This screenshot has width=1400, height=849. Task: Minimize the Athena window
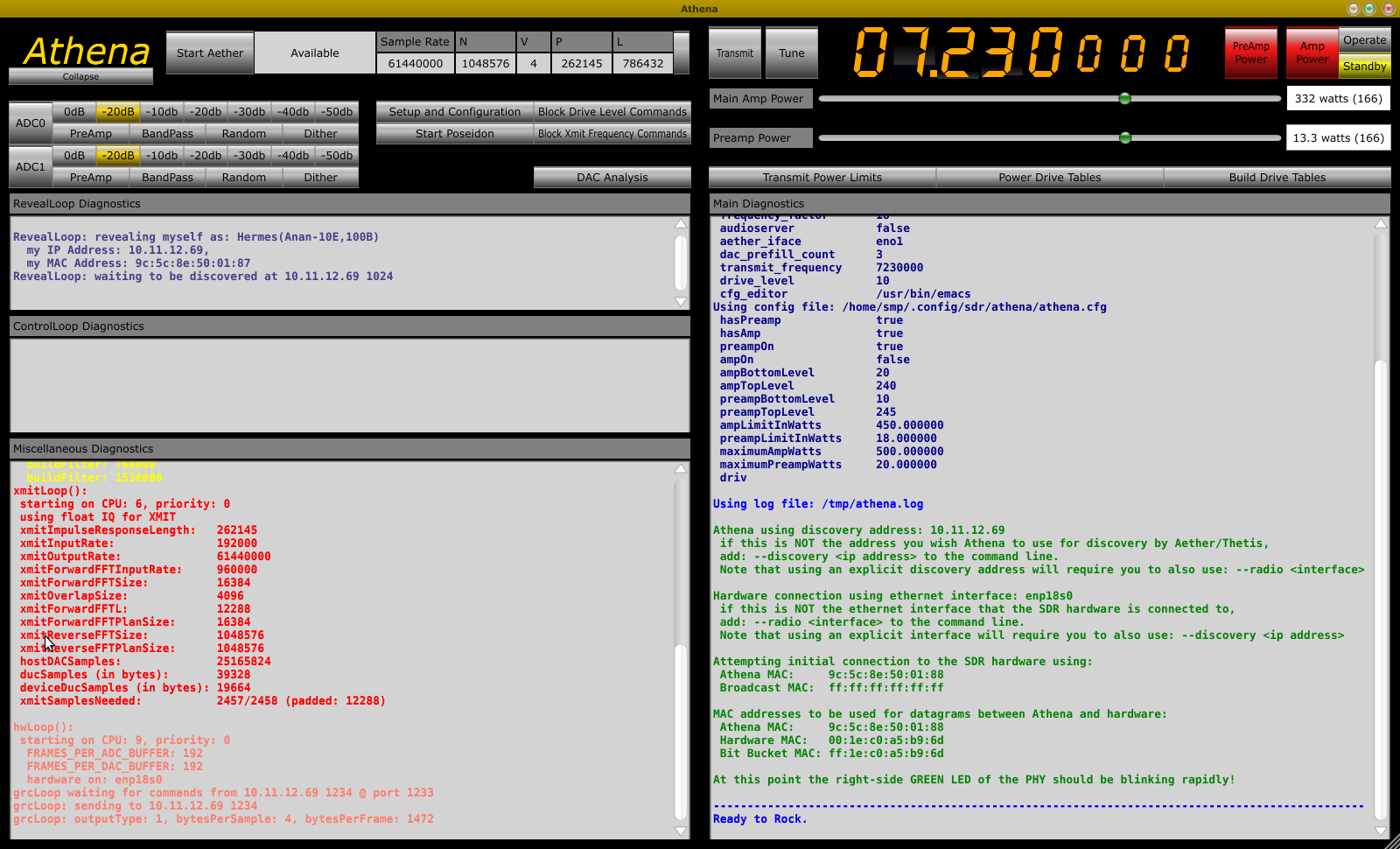pos(1354,9)
